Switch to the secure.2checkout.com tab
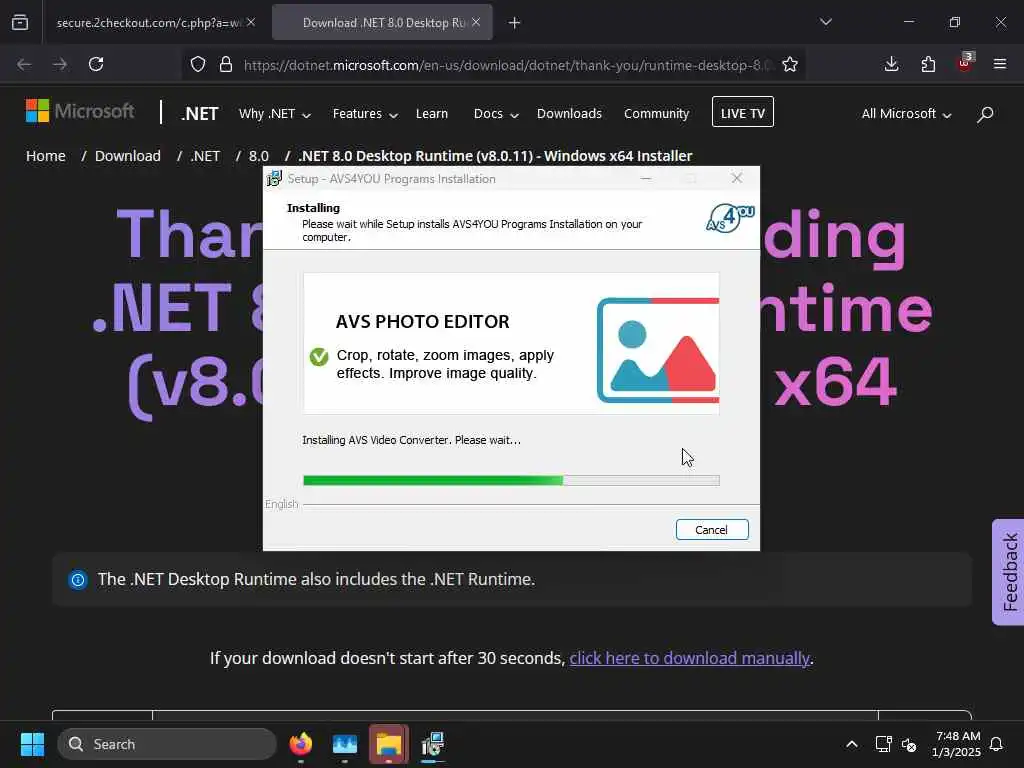This screenshot has width=1024, height=768. [x=147, y=23]
